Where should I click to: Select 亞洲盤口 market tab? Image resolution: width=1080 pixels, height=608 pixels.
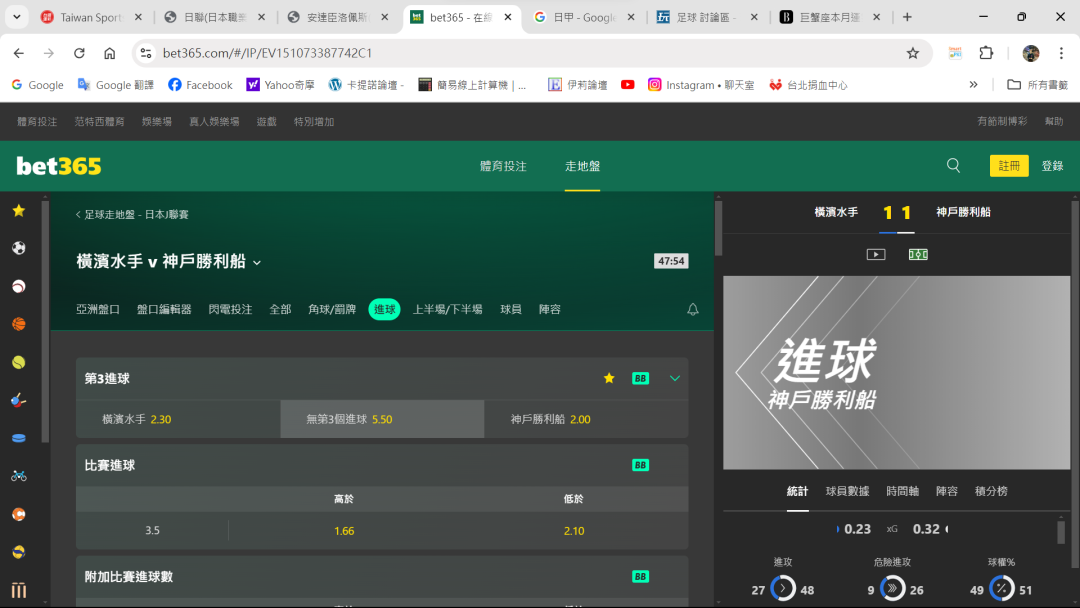98,309
